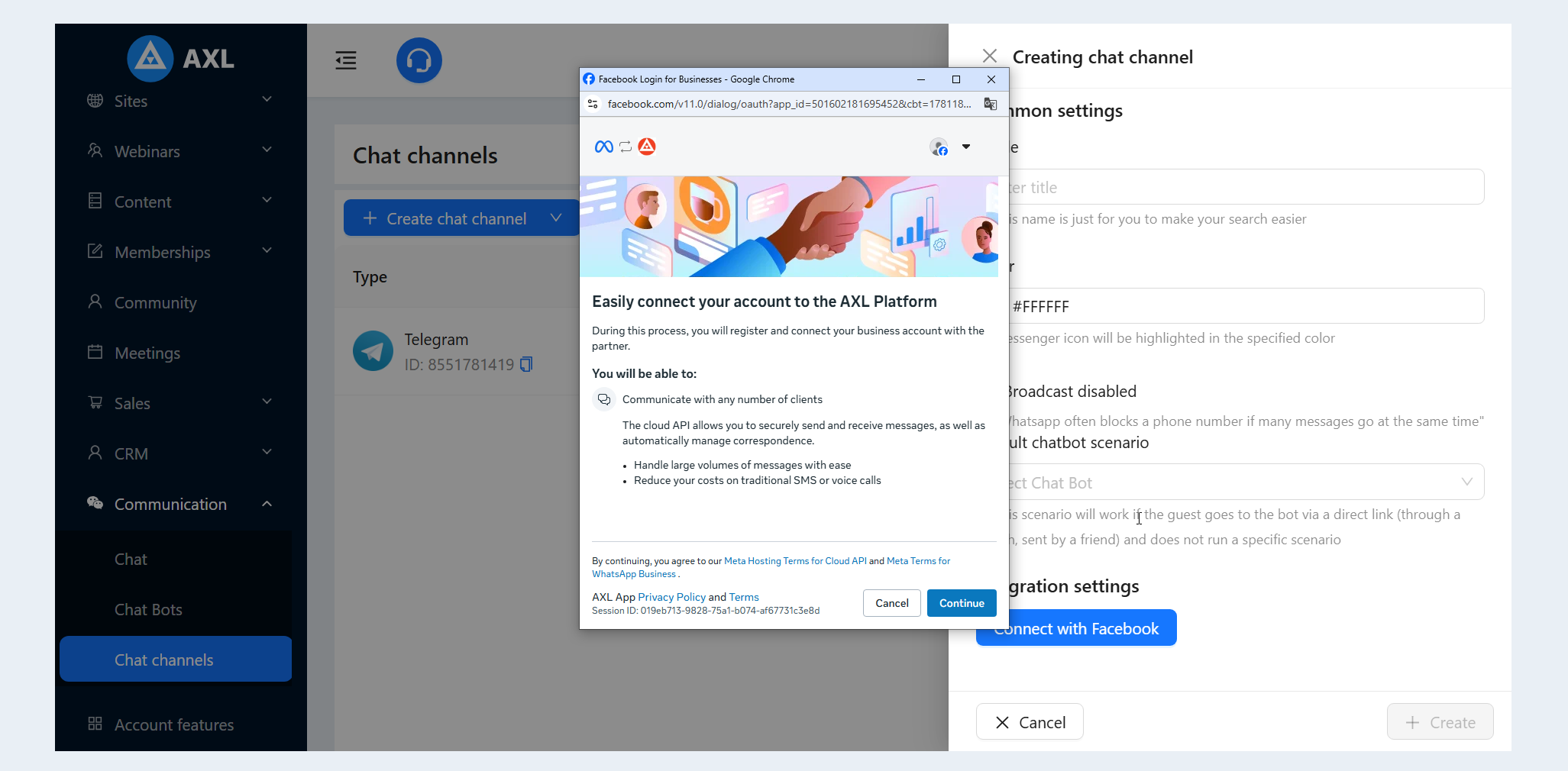Click the Type column header

370,277
